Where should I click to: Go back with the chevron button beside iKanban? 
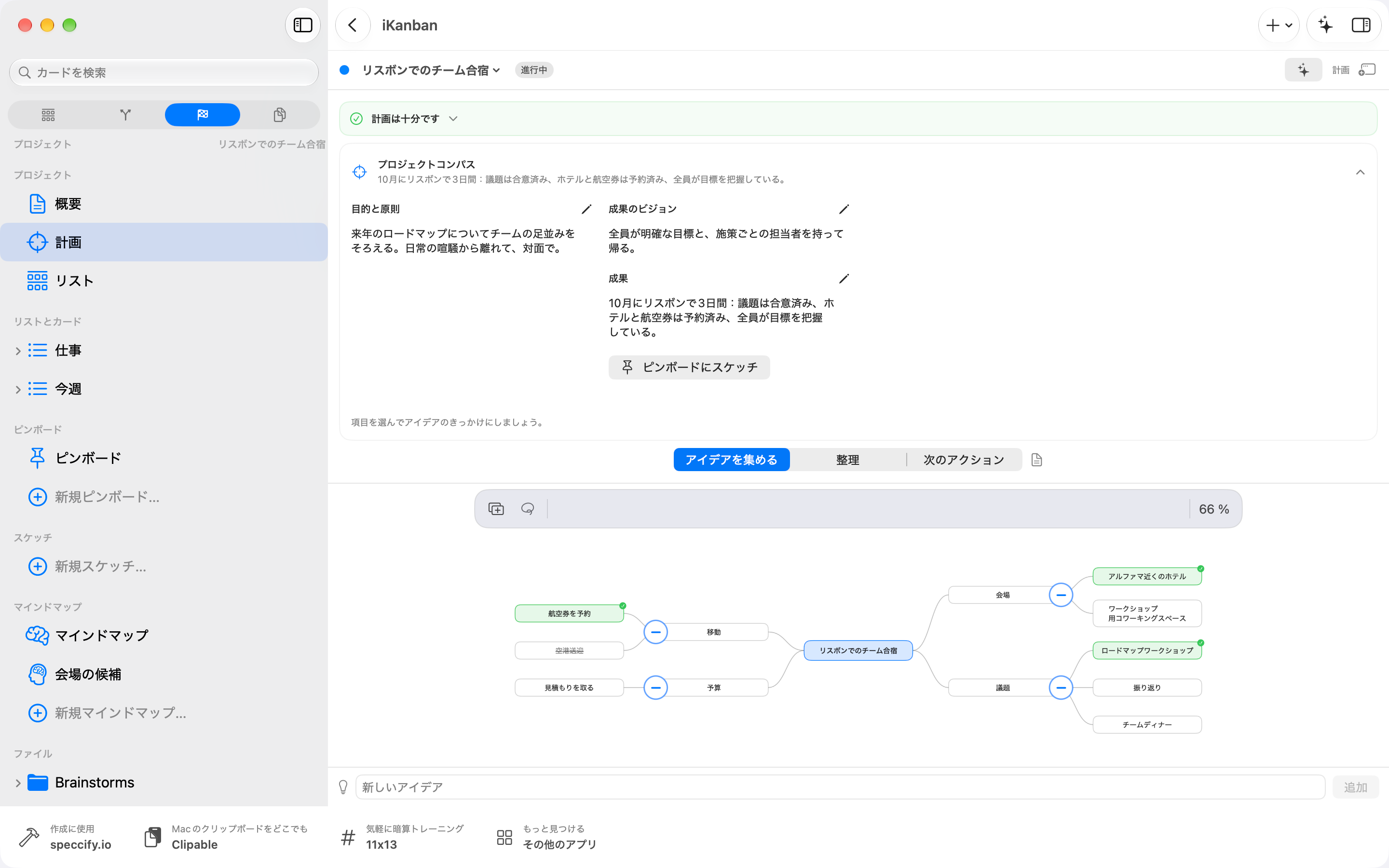pyautogui.click(x=353, y=25)
